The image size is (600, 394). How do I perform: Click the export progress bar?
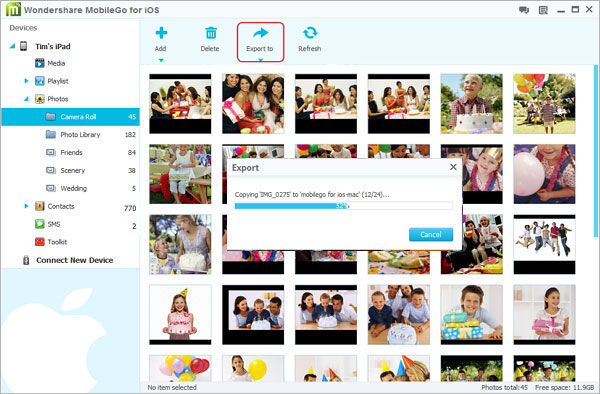click(344, 206)
